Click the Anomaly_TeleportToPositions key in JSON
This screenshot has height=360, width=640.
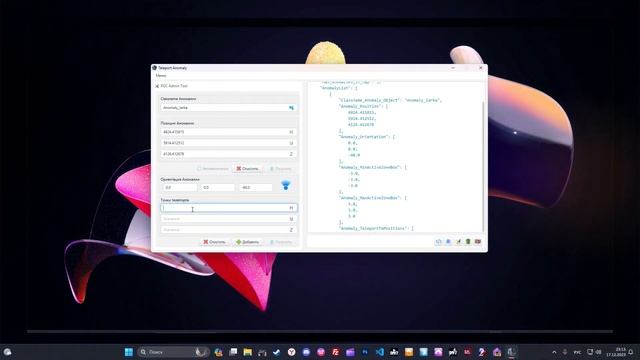pyautogui.click(x=373, y=229)
